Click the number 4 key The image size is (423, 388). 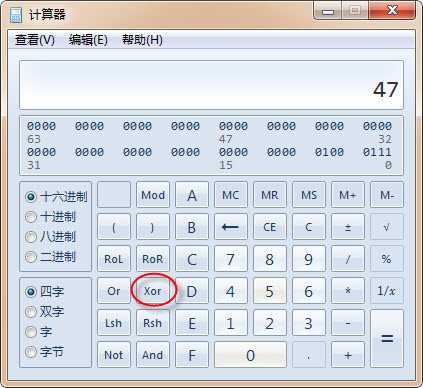point(231,291)
